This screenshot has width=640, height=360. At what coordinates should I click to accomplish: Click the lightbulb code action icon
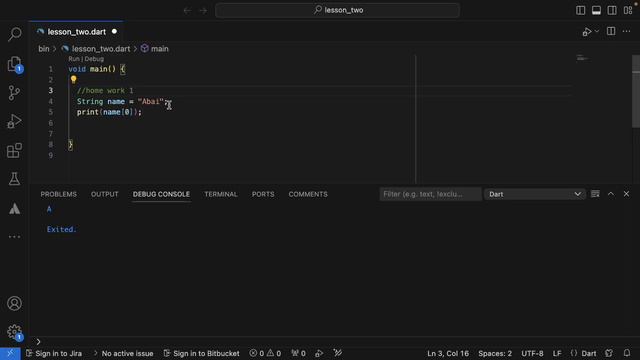coord(73,80)
